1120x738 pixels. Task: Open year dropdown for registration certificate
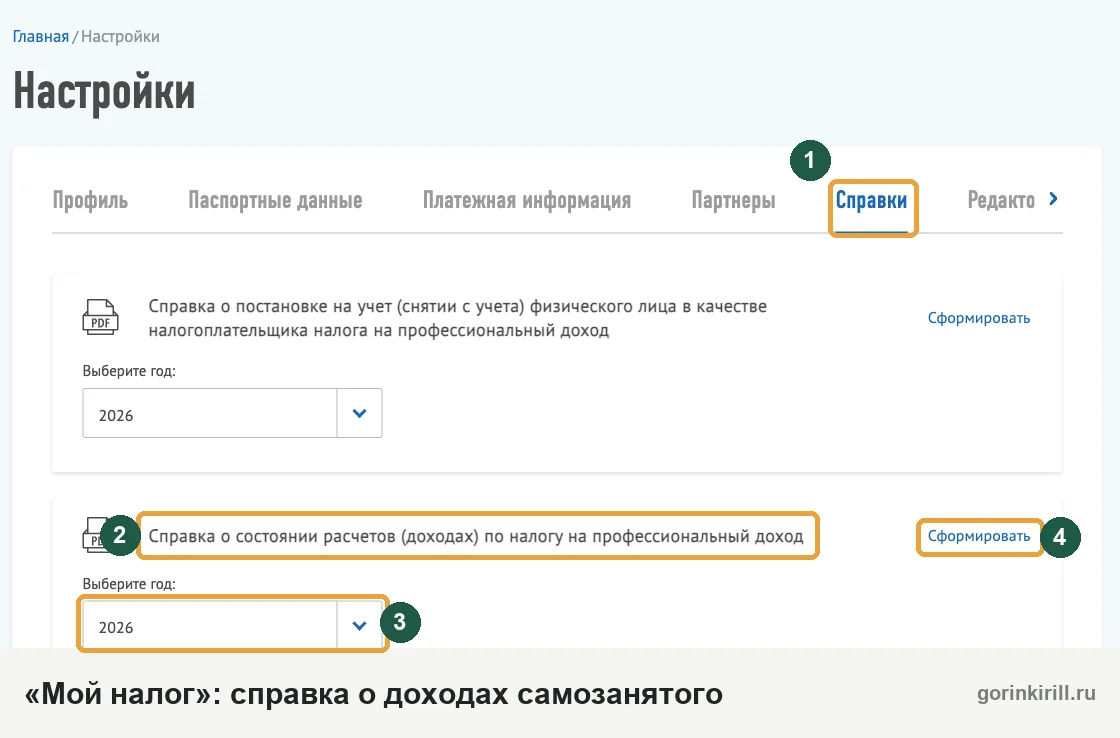(359, 413)
